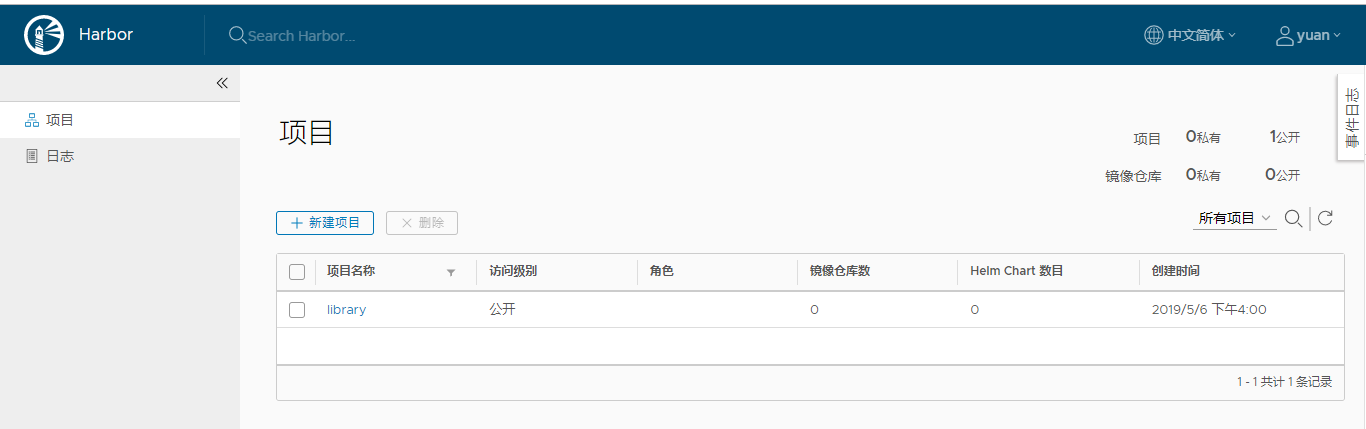Select 项目 in the sidebar

60,120
